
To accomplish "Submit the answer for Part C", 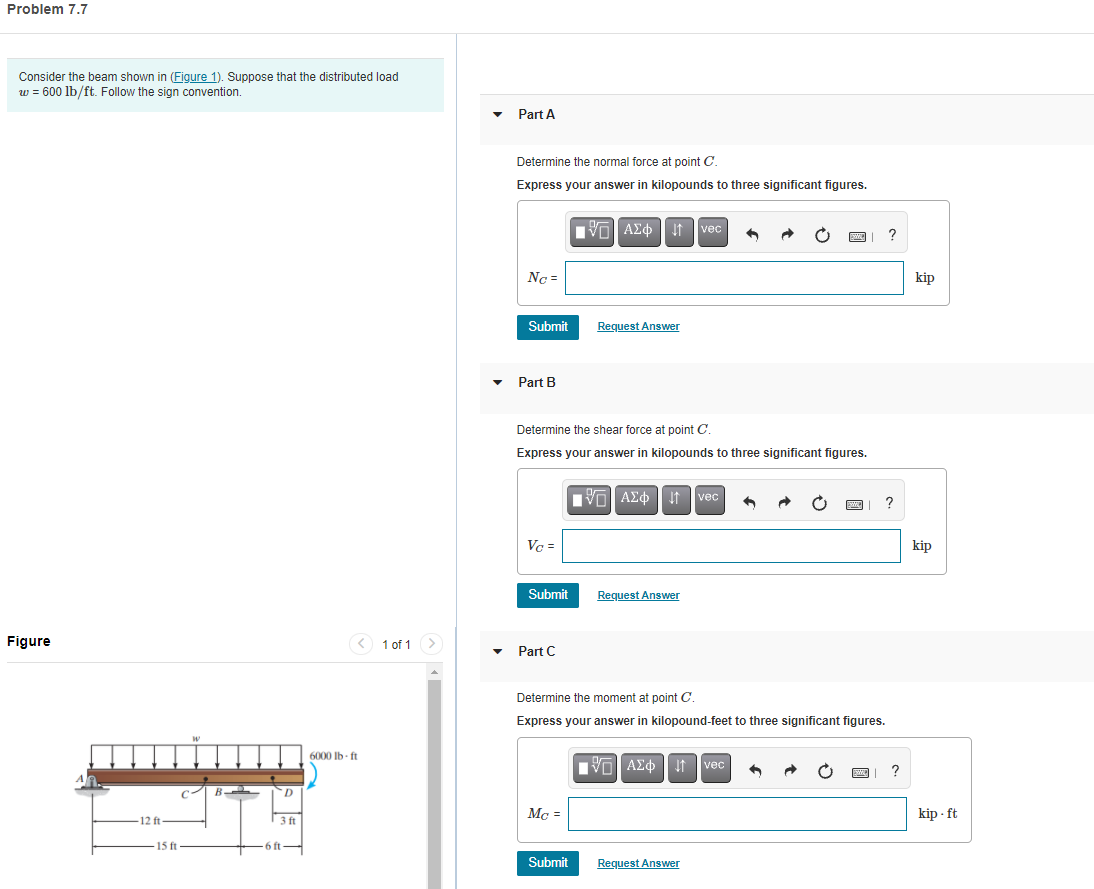I will point(547,862).
